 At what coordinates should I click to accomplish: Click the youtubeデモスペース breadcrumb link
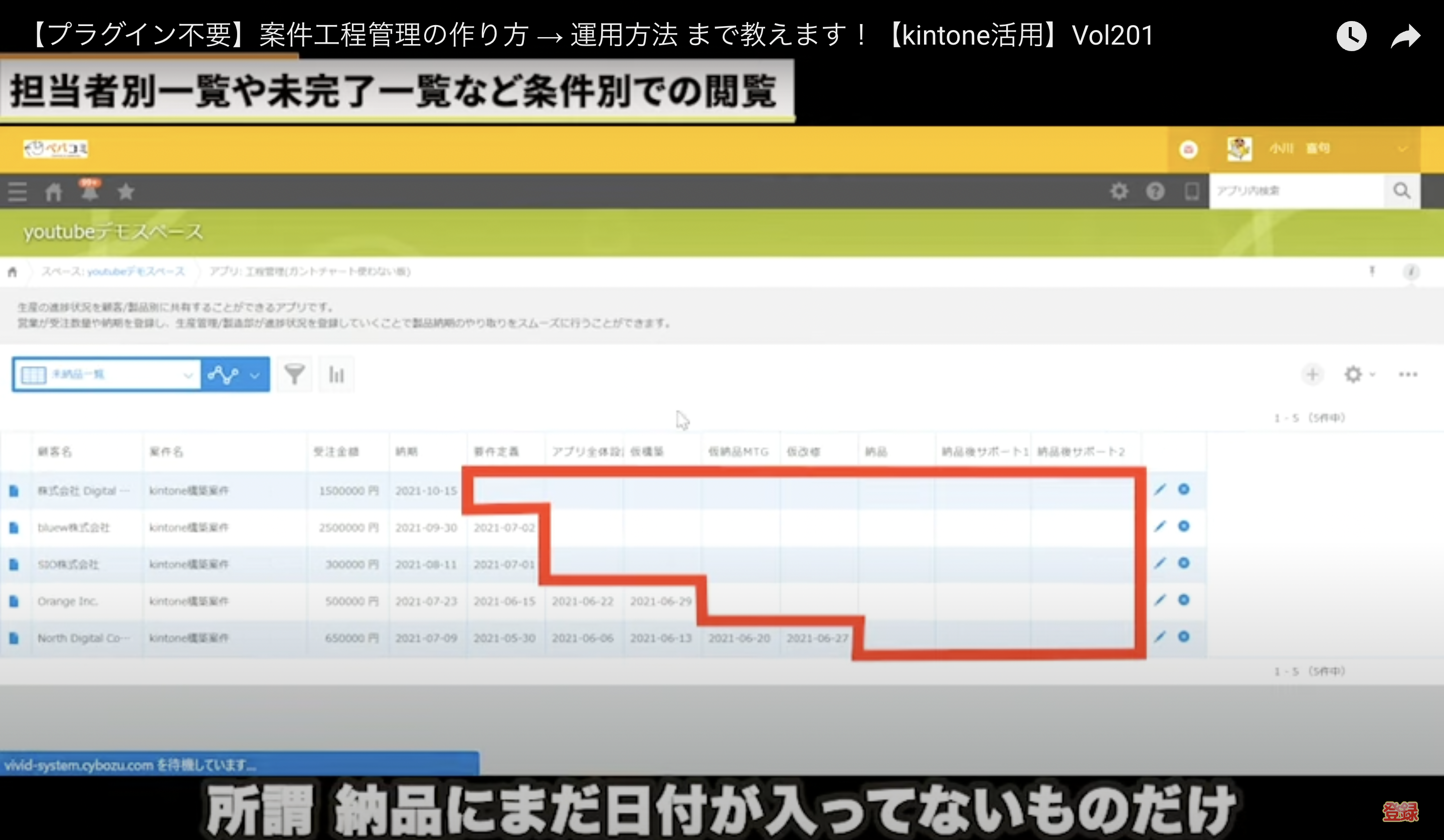[x=135, y=272]
